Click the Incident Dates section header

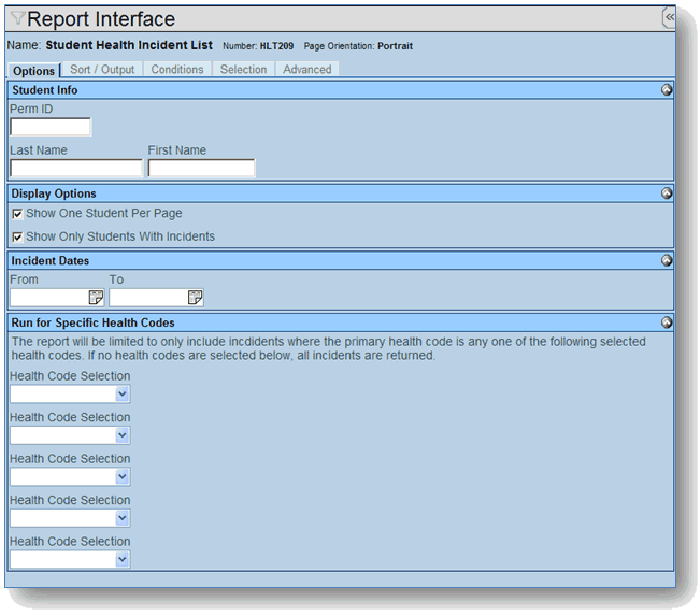(x=340, y=261)
